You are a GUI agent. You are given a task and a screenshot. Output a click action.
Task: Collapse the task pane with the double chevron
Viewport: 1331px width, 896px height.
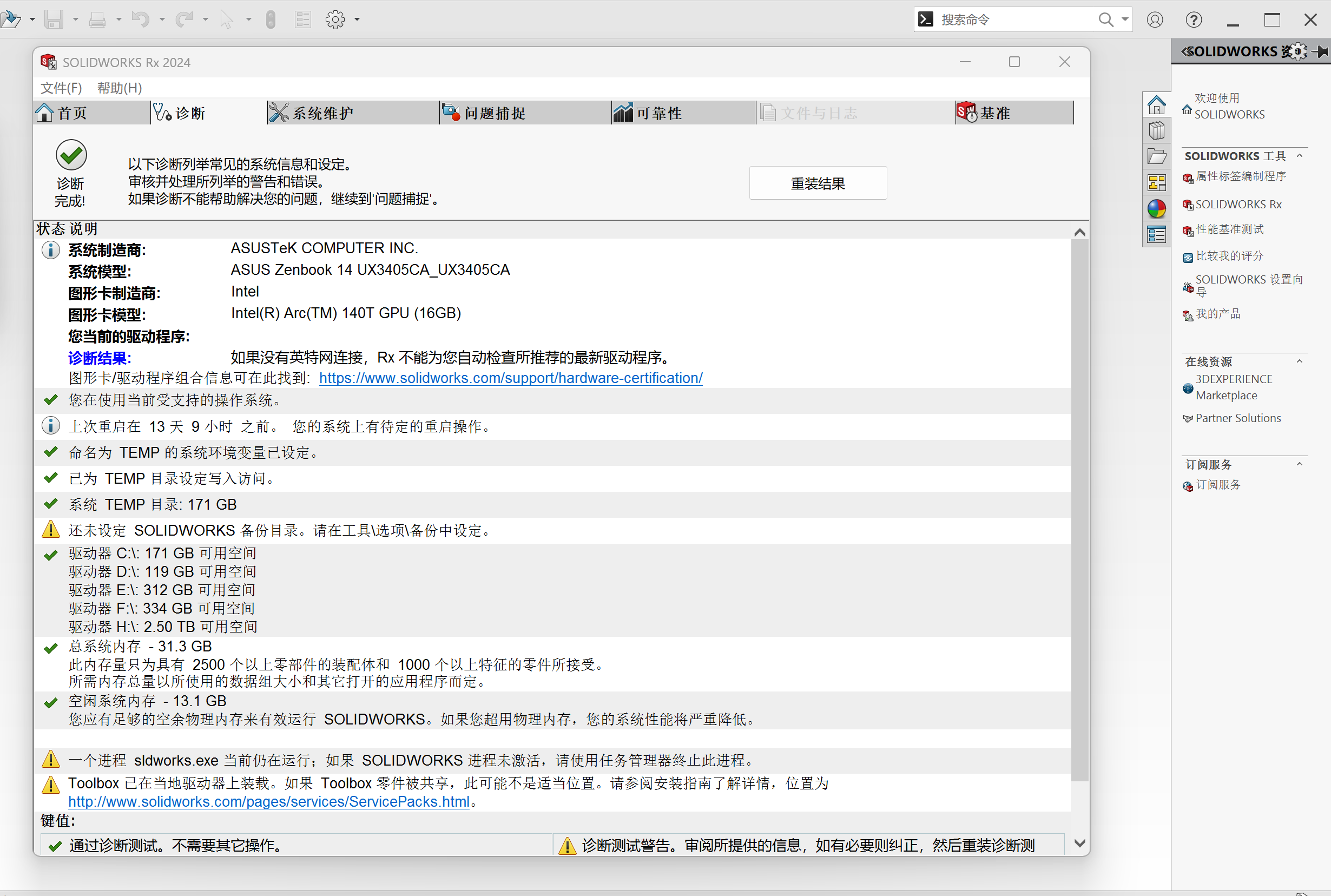pyautogui.click(x=1187, y=51)
